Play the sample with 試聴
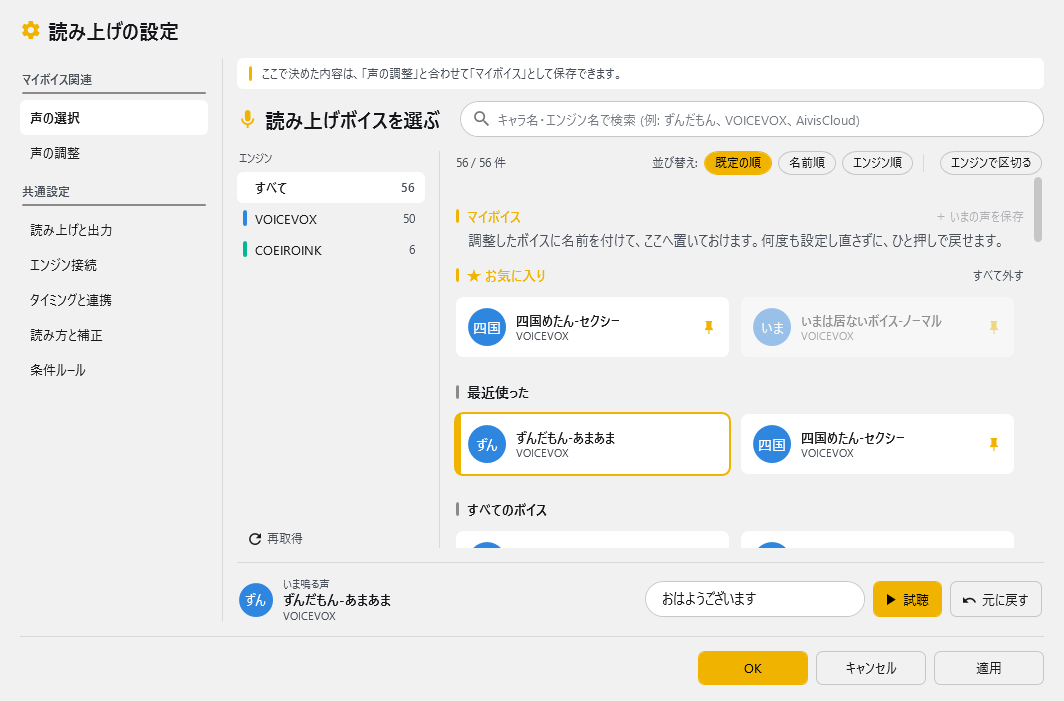Viewport: 1064px width, 701px height. 907,599
